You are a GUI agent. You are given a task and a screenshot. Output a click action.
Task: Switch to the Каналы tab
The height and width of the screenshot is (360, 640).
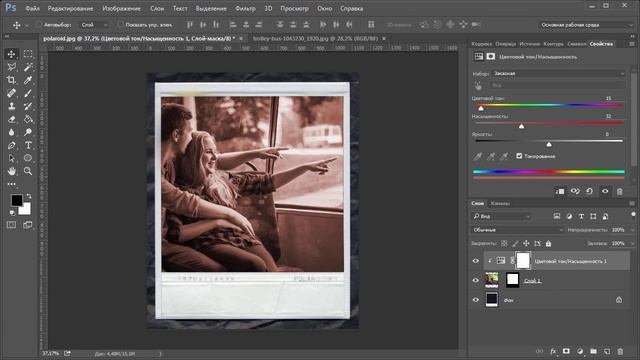[x=500, y=203]
